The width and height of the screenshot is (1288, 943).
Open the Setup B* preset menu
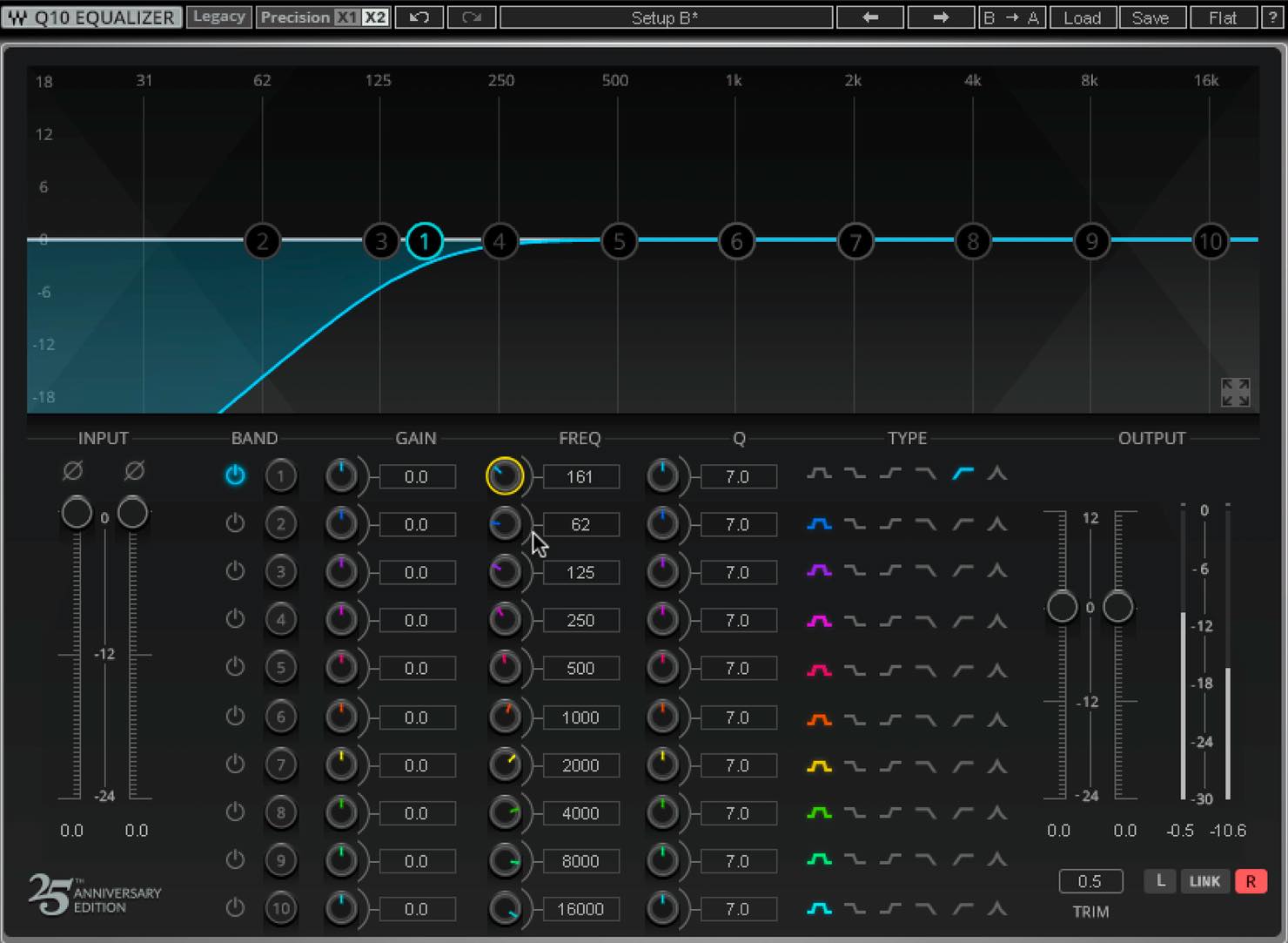pos(666,17)
